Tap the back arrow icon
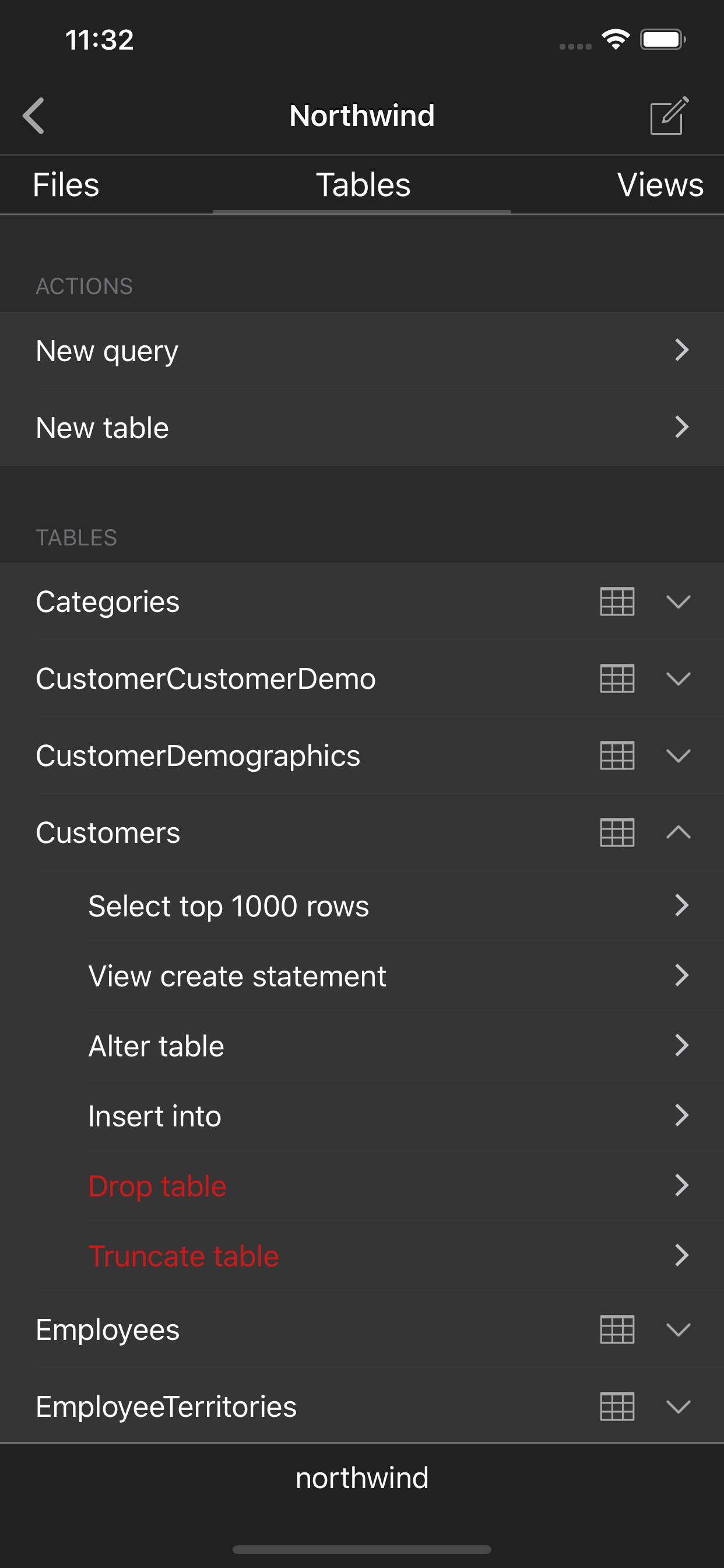The height and width of the screenshot is (1568, 724). click(34, 115)
